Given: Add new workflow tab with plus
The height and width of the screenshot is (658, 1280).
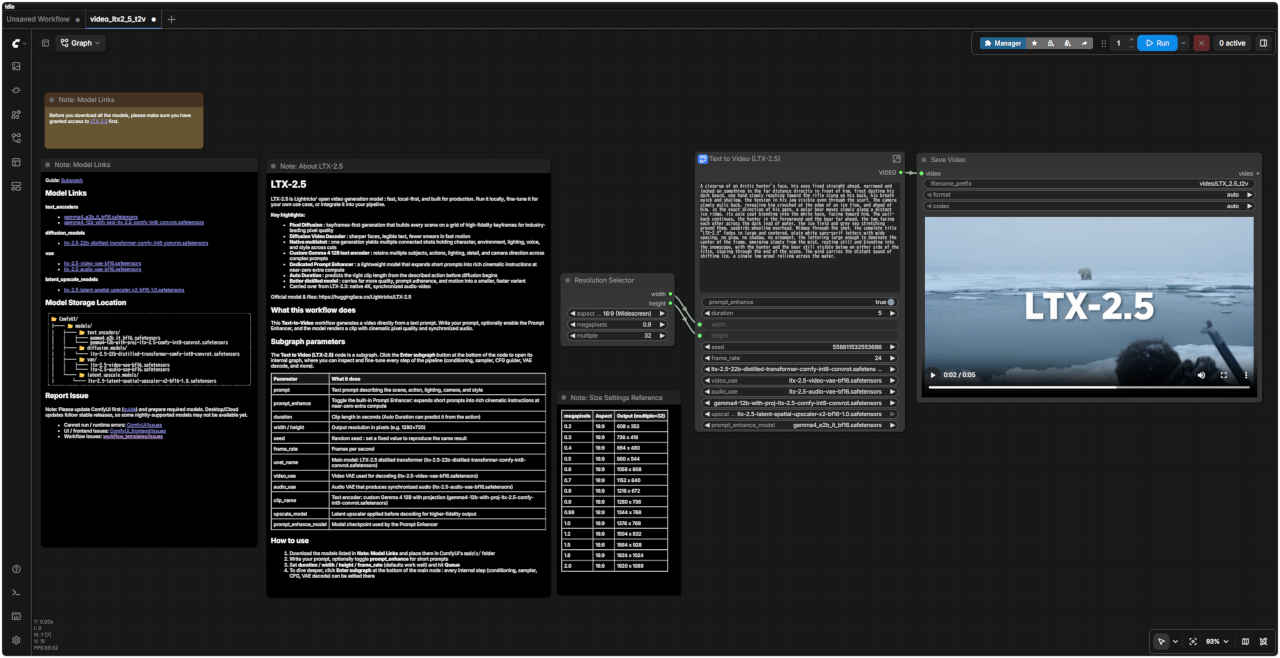Looking at the screenshot, I should (171, 19).
